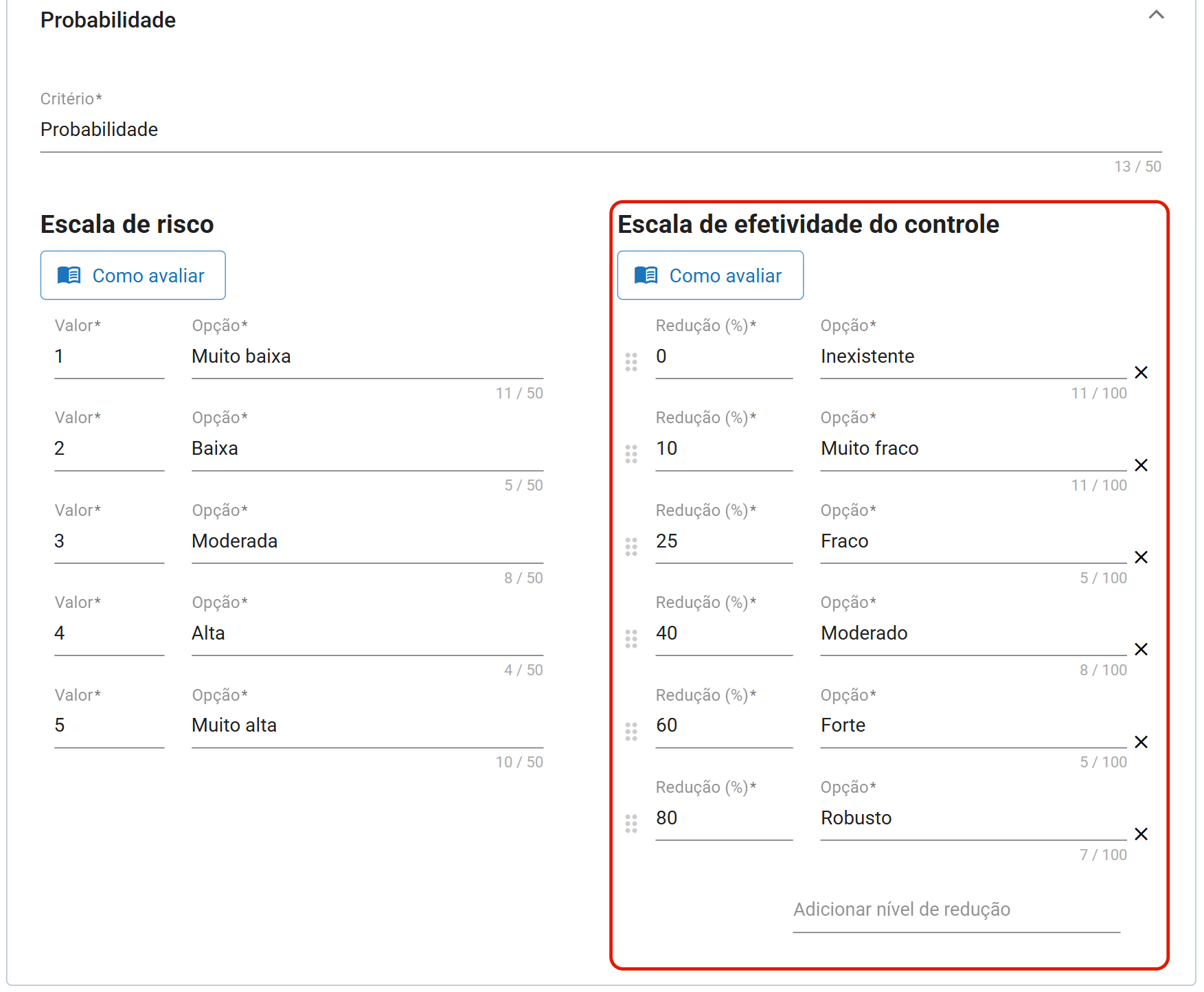Edit the Valor field containing 1
1204x992 pixels.
pos(109,357)
